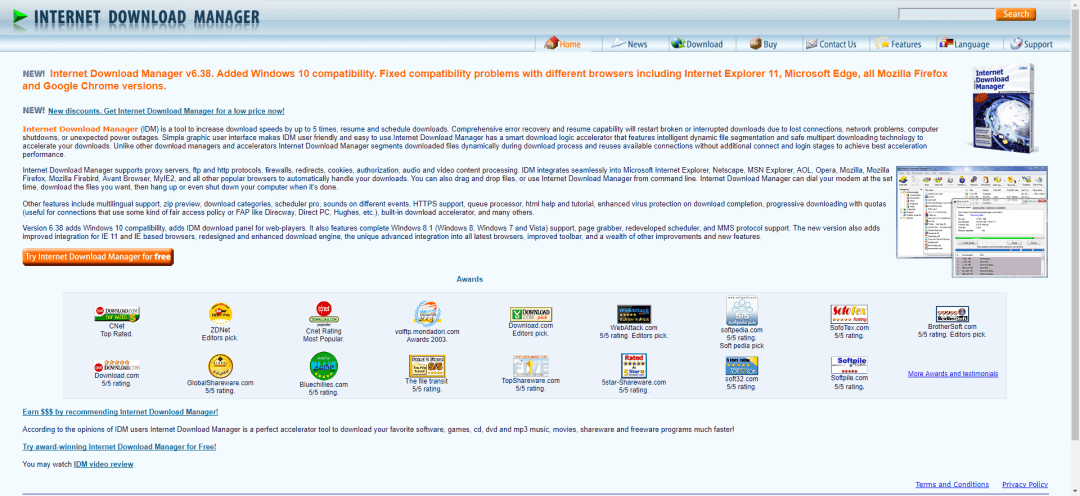The height and width of the screenshot is (496, 1080).
Task: Click into the search text field
Action: point(946,14)
